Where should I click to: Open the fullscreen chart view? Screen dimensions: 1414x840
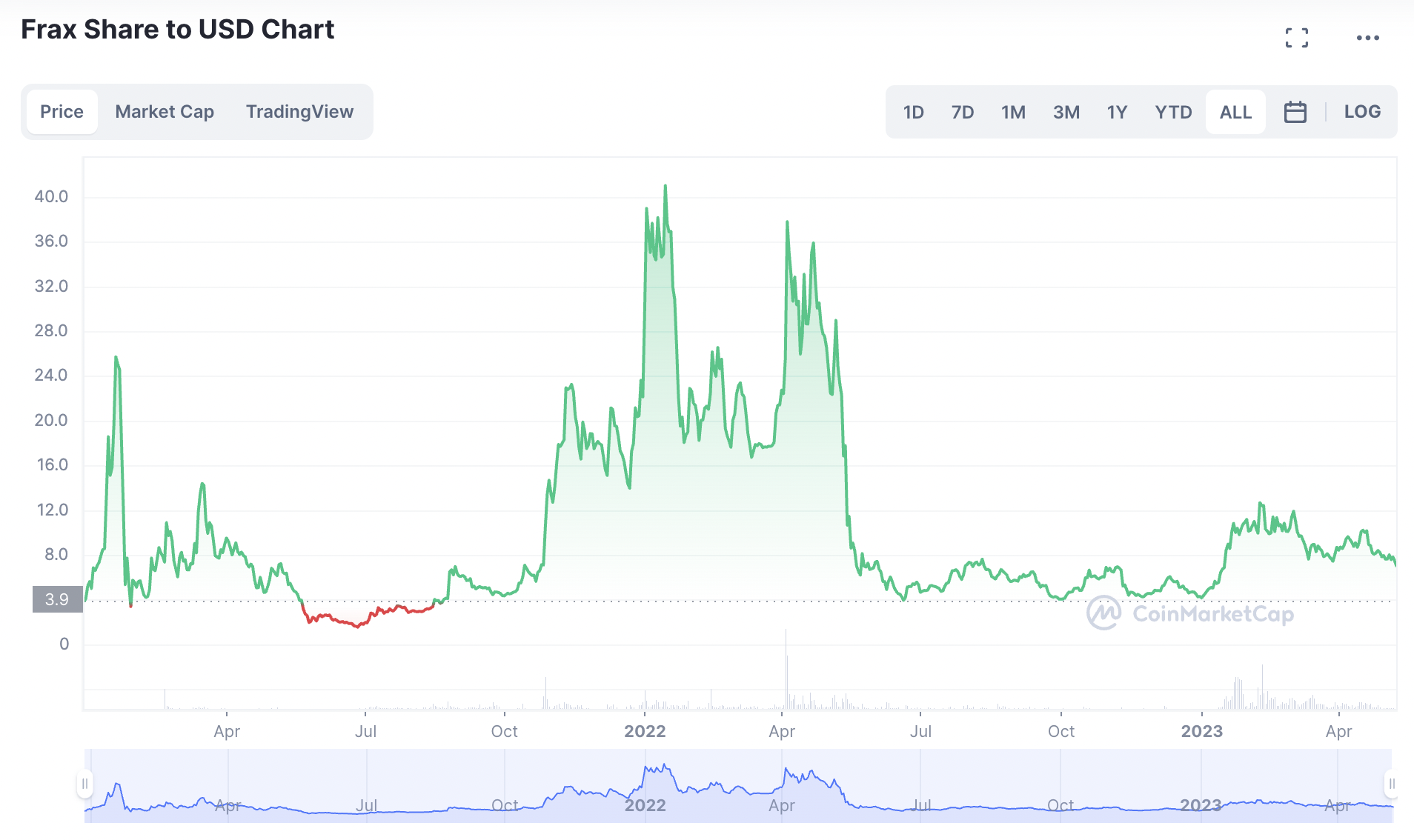(x=1296, y=38)
